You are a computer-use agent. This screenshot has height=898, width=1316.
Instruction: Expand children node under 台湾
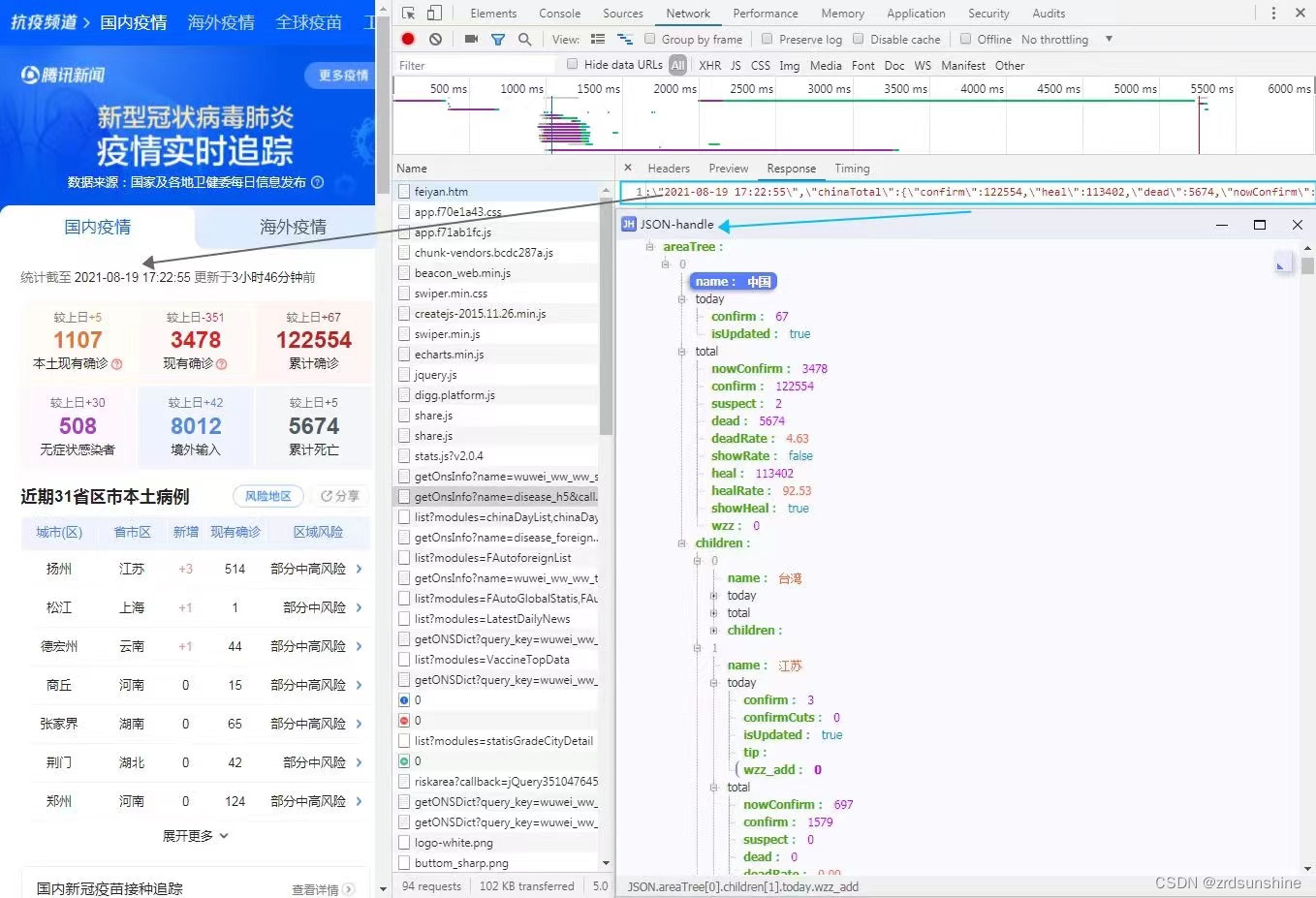click(713, 631)
